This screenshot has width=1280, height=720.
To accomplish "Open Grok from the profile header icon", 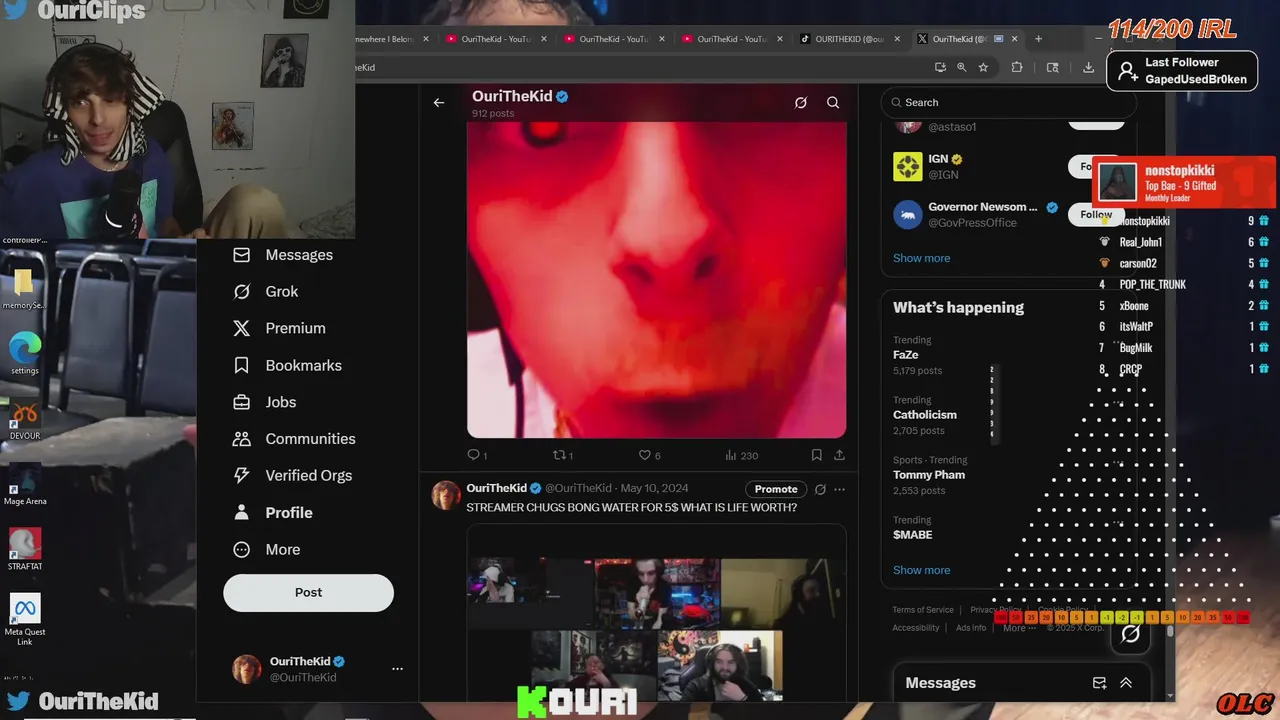I will [x=801, y=102].
